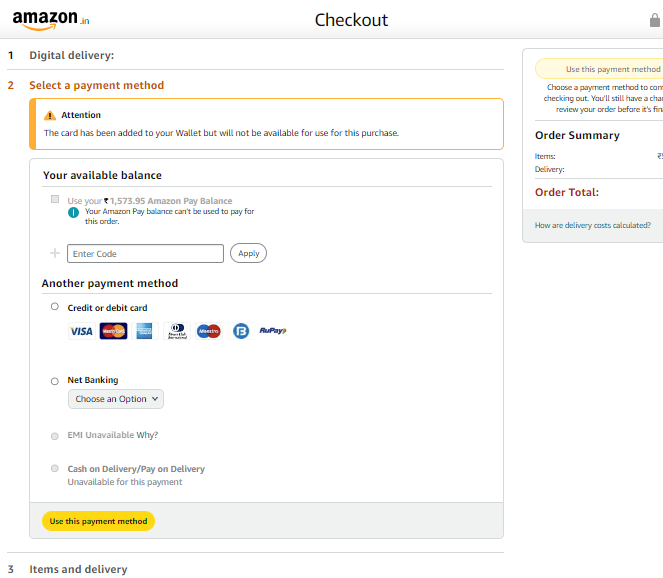Open the 'Items and delivery' step
Screen dimensions: 663x578
tap(78, 569)
